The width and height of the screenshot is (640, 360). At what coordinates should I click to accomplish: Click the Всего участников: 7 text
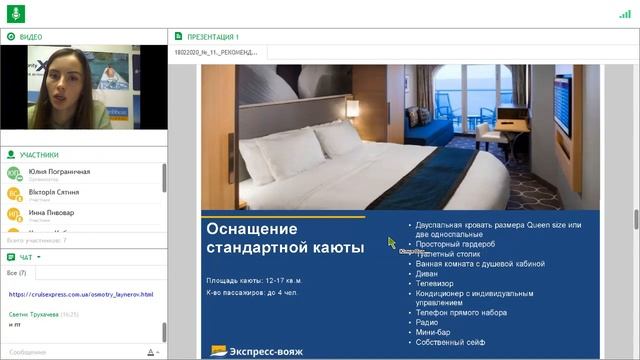click(x=36, y=240)
